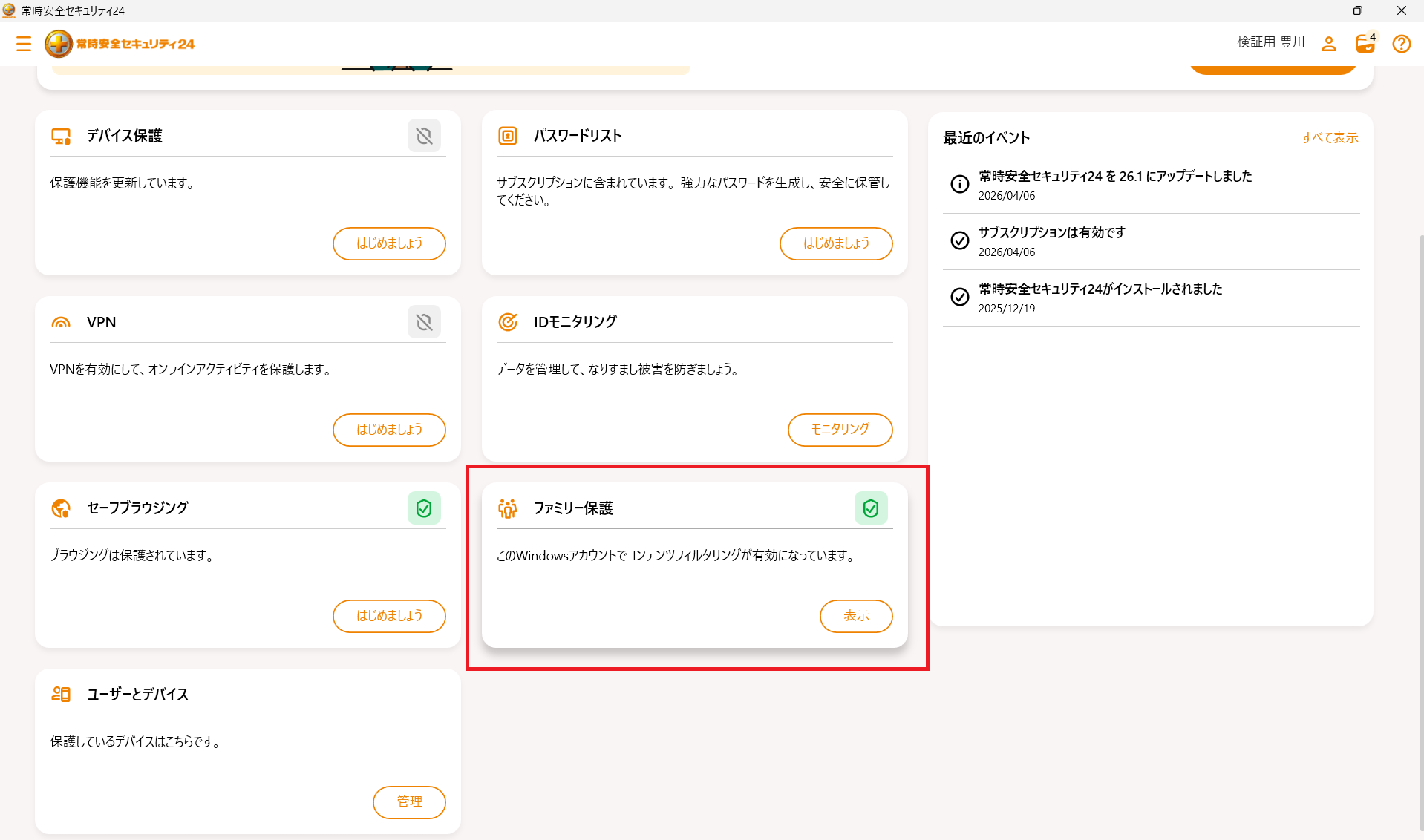Viewport: 1424px width, 840px height.
Task: Click はじめましょう under VPN
Action: click(x=389, y=430)
